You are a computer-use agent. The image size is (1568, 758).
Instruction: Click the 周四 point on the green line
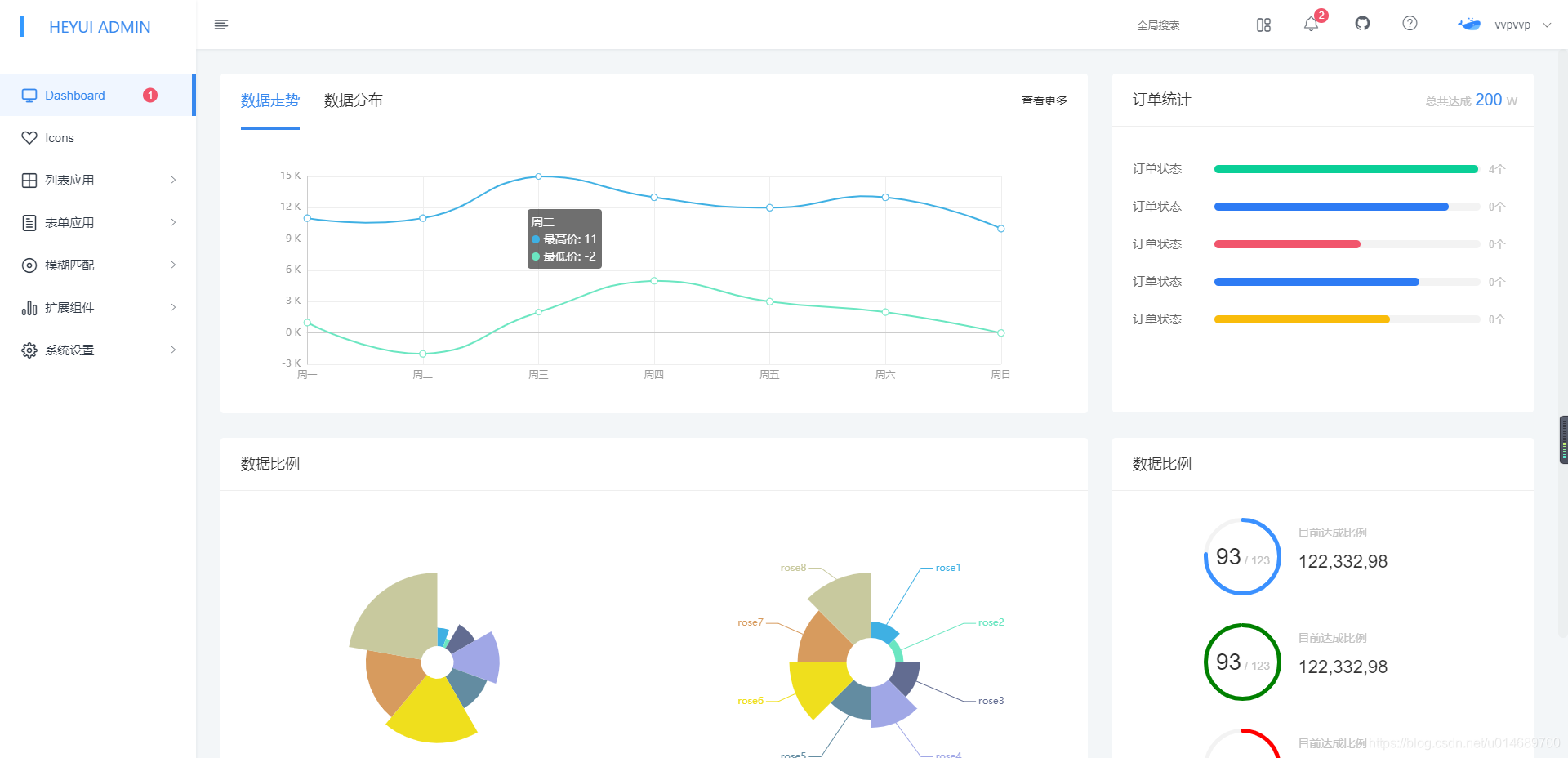[654, 281]
